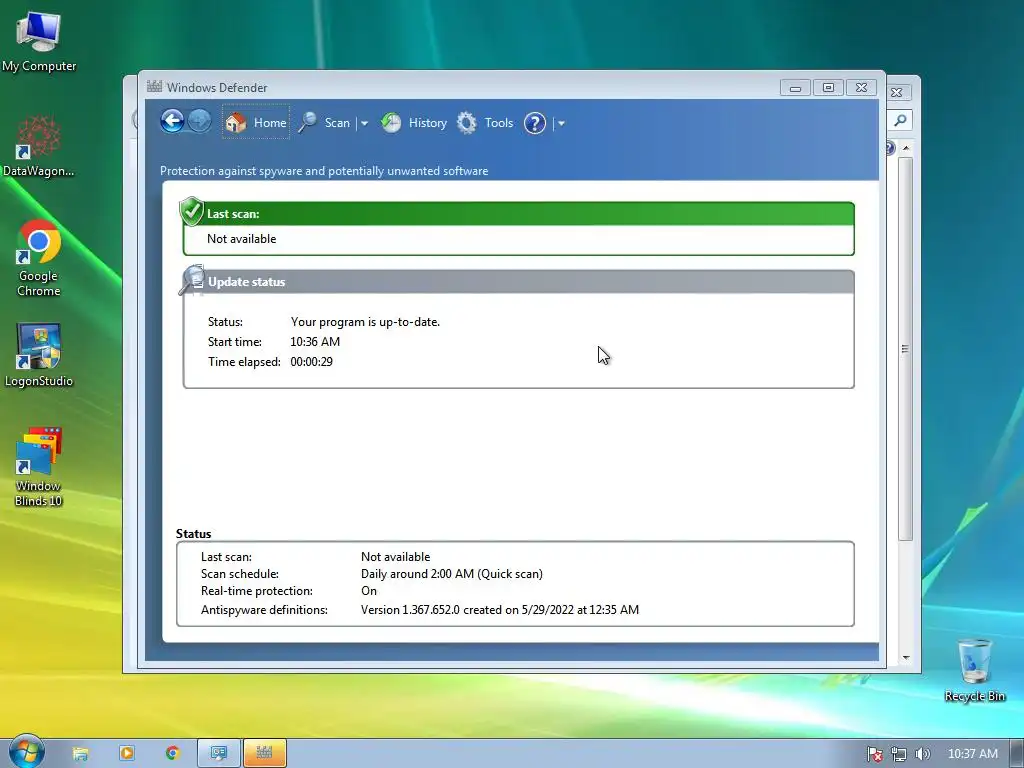Click "Not available" under the green Last scan header
1024x768 pixels.
click(242, 239)
